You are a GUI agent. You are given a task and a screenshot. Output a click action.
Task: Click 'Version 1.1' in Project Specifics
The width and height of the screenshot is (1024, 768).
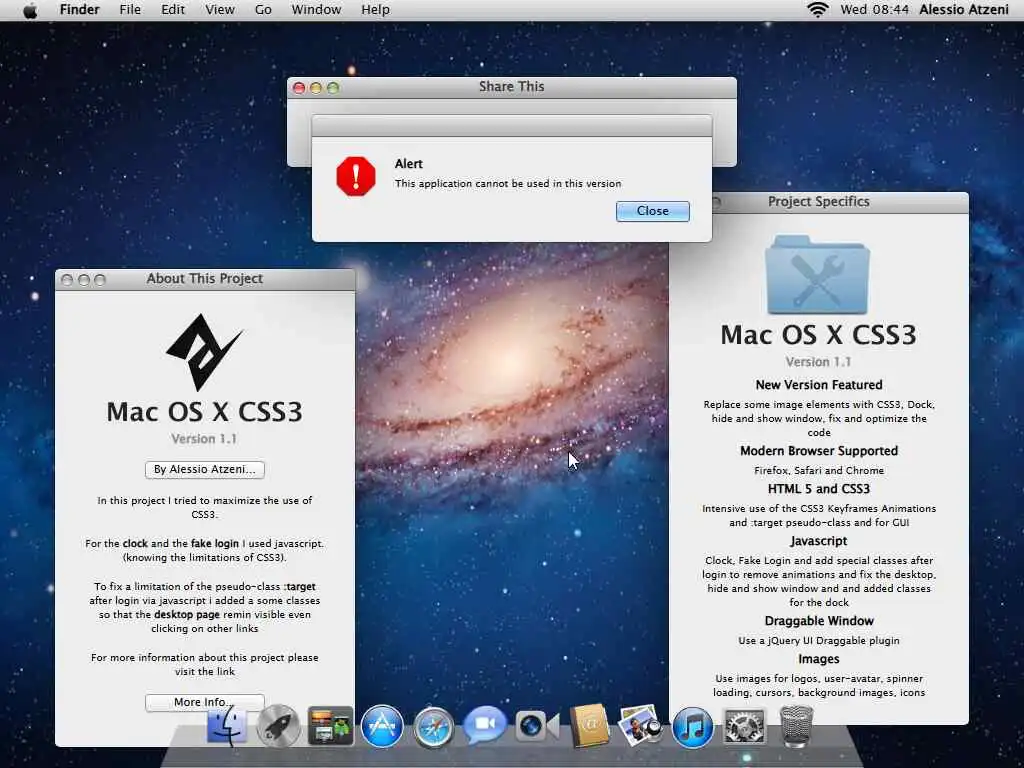[x=818, y=362]
